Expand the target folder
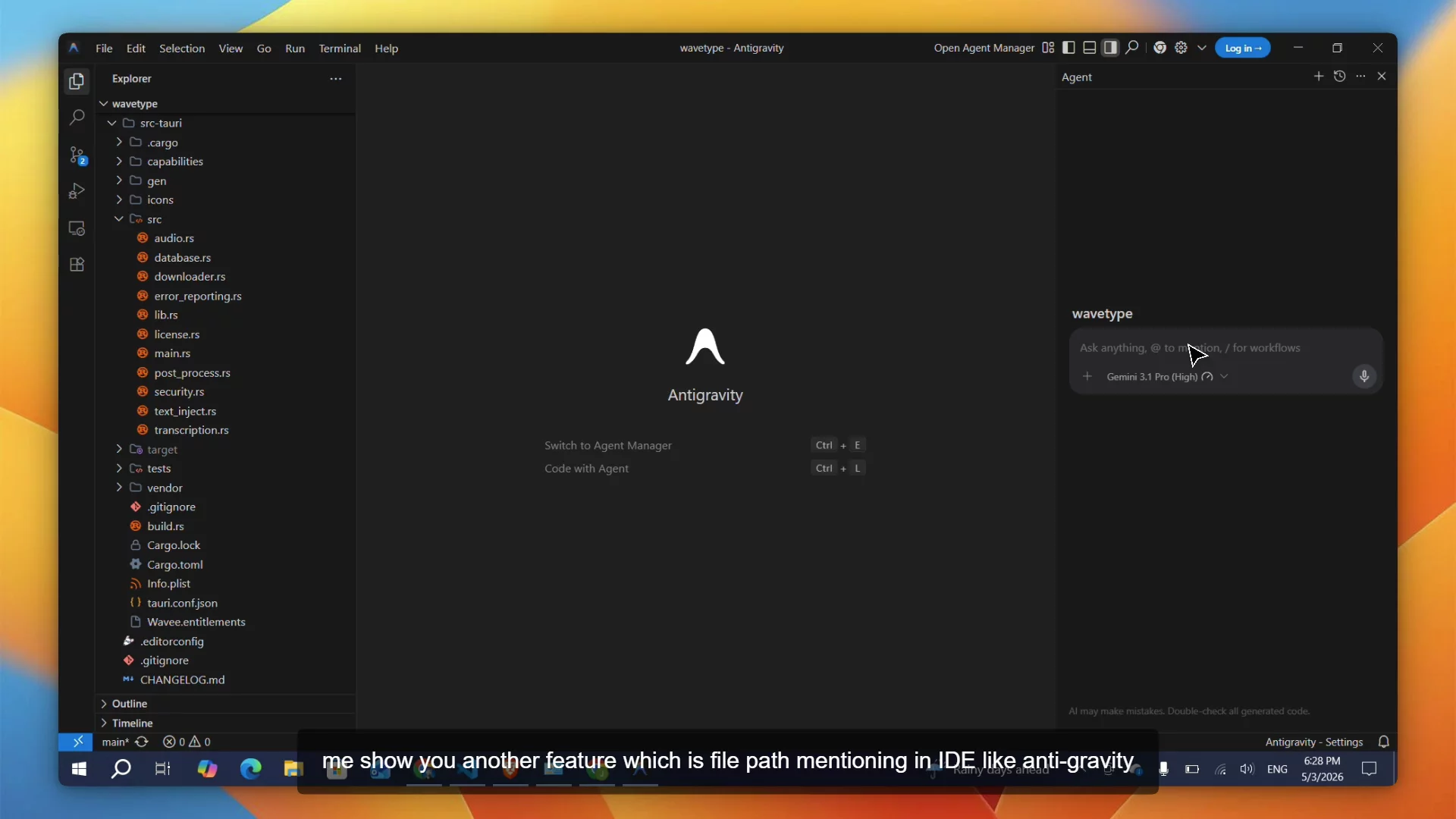This screenshot has width=1456, height=819. [x=119, y=450]
